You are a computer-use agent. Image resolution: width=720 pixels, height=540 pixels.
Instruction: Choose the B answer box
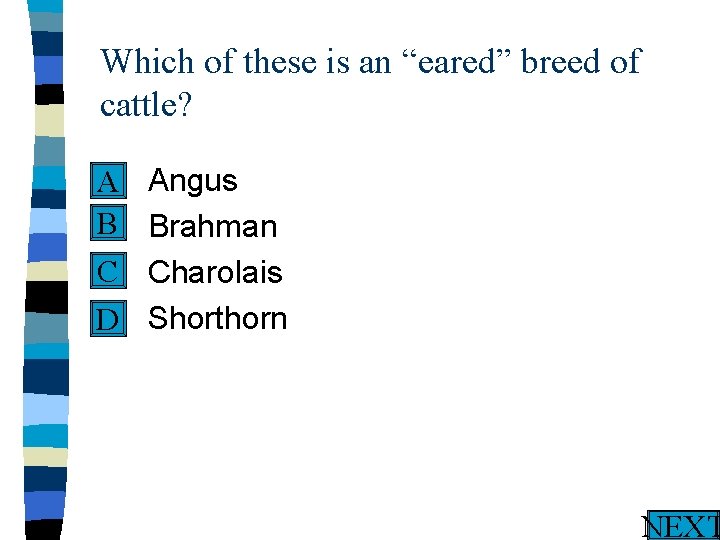coord(108,223)
